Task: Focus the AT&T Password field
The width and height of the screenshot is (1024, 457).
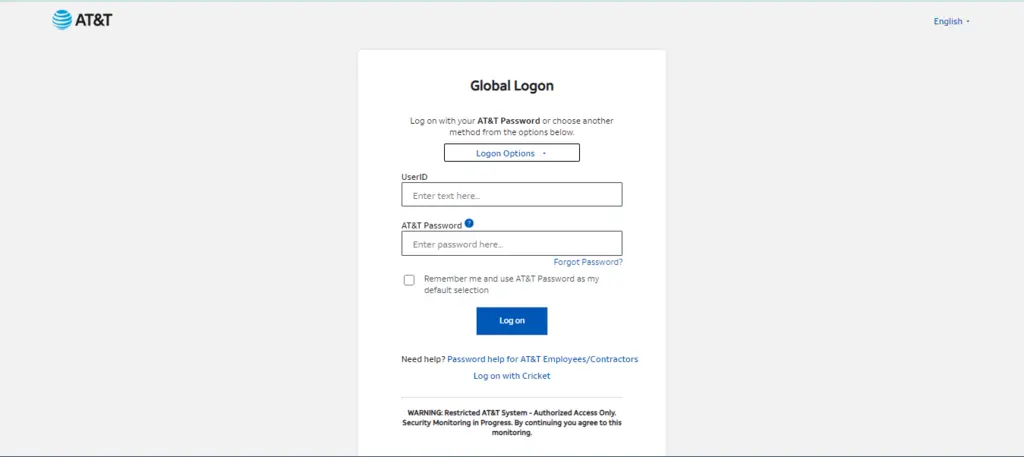Action: coord(511,244)
